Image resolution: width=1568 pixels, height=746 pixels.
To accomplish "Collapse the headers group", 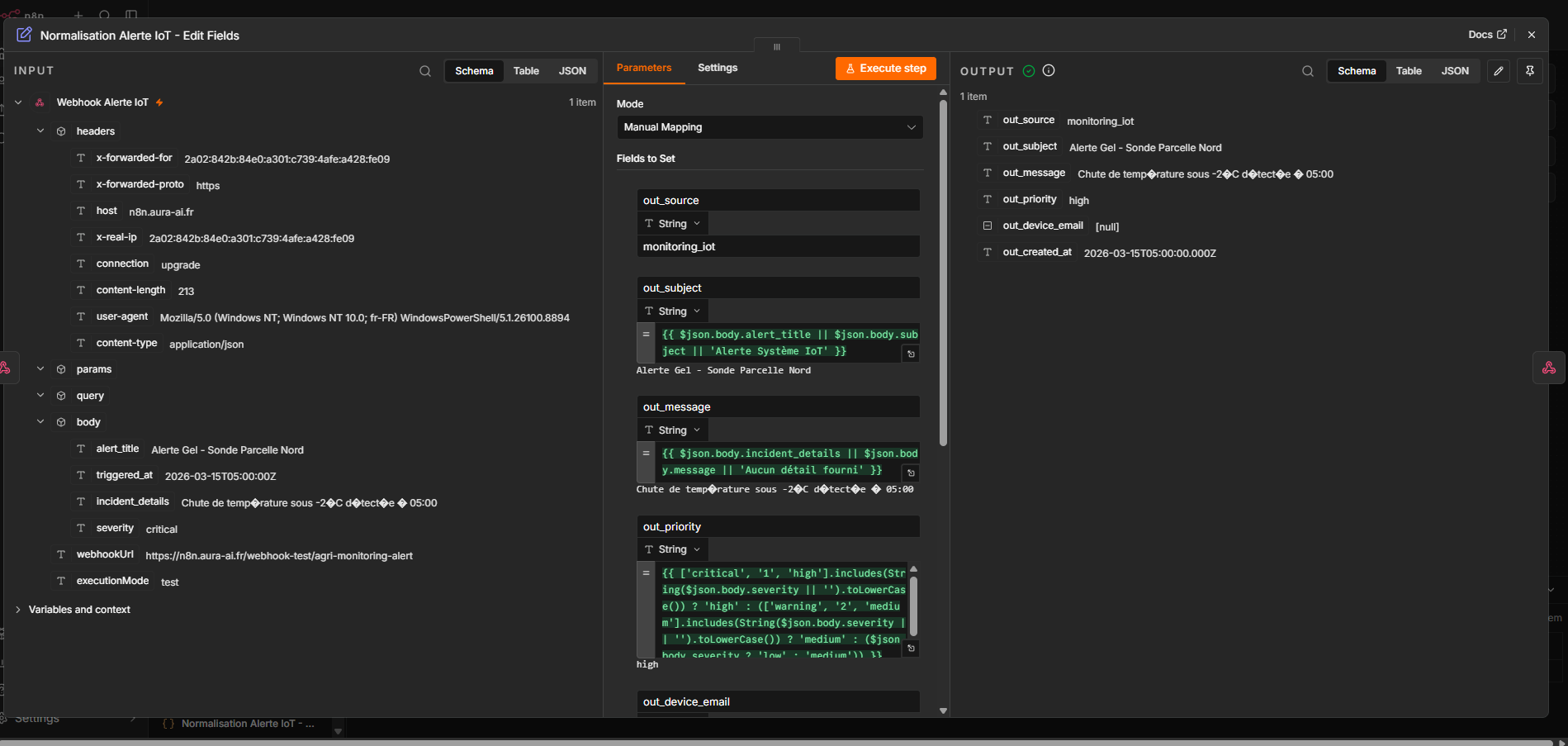I will point(40,131).
